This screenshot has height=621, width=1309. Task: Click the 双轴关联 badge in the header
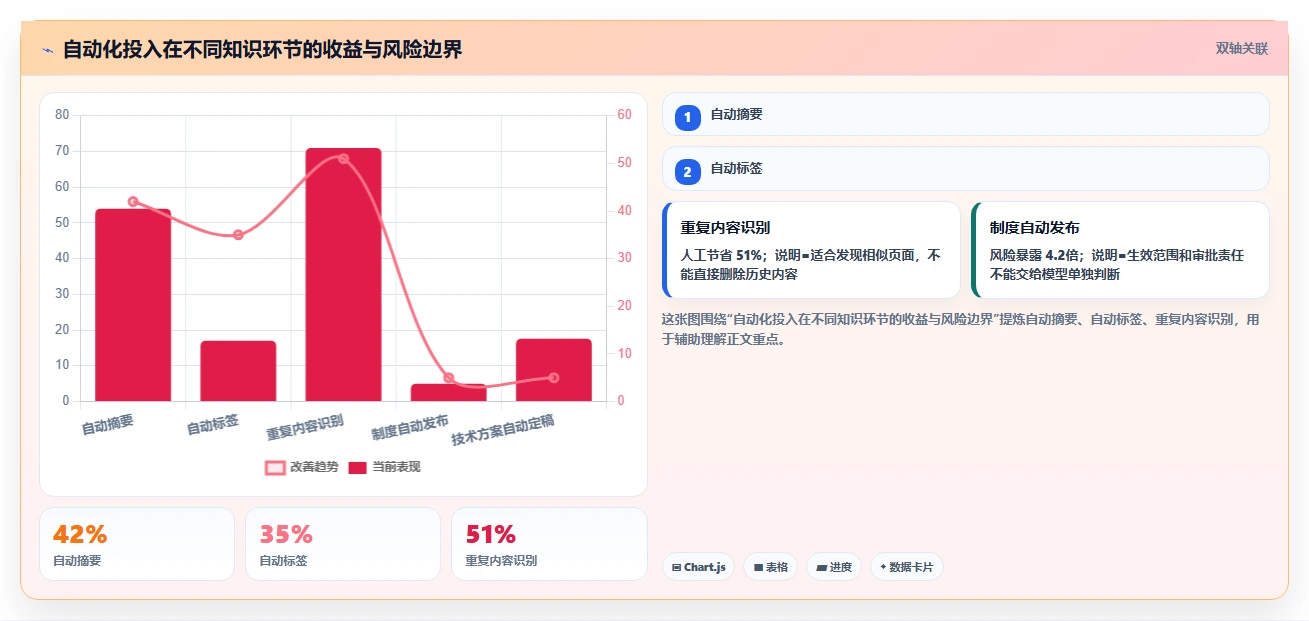1242,48
